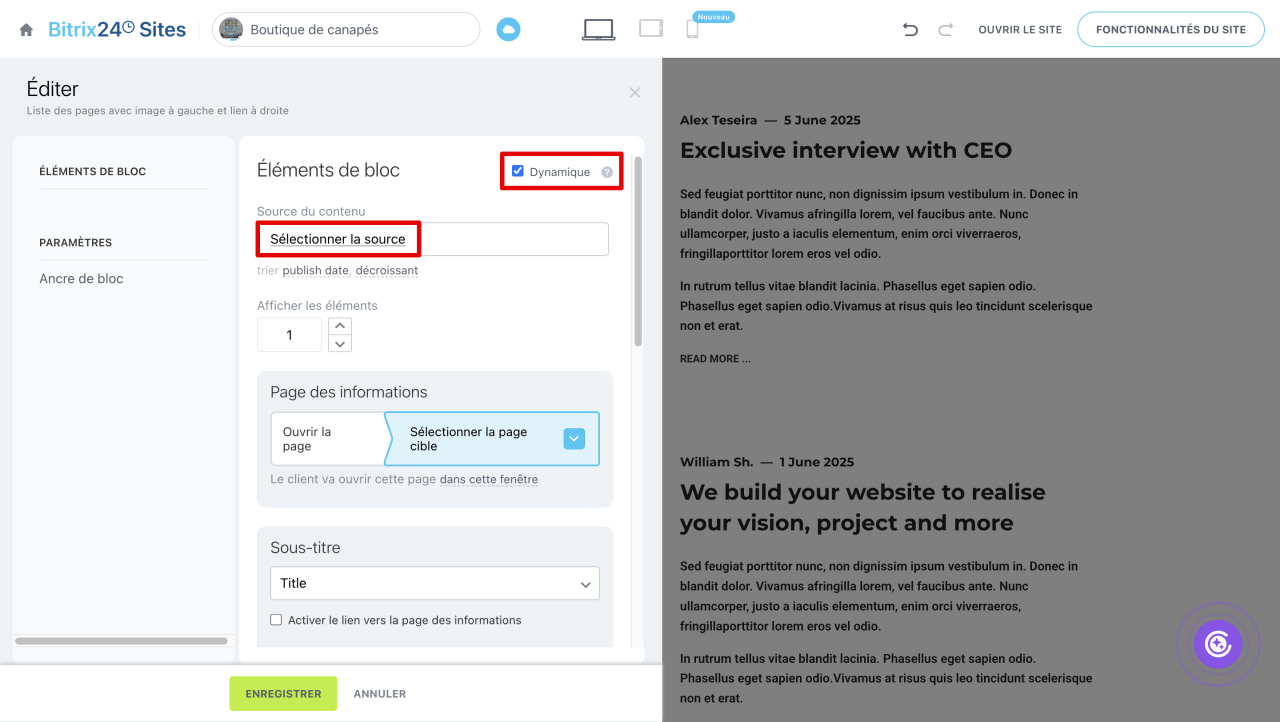Switch to desktop laptop preview
Viewport: 1280px width, 722px height.
(598, 29)
